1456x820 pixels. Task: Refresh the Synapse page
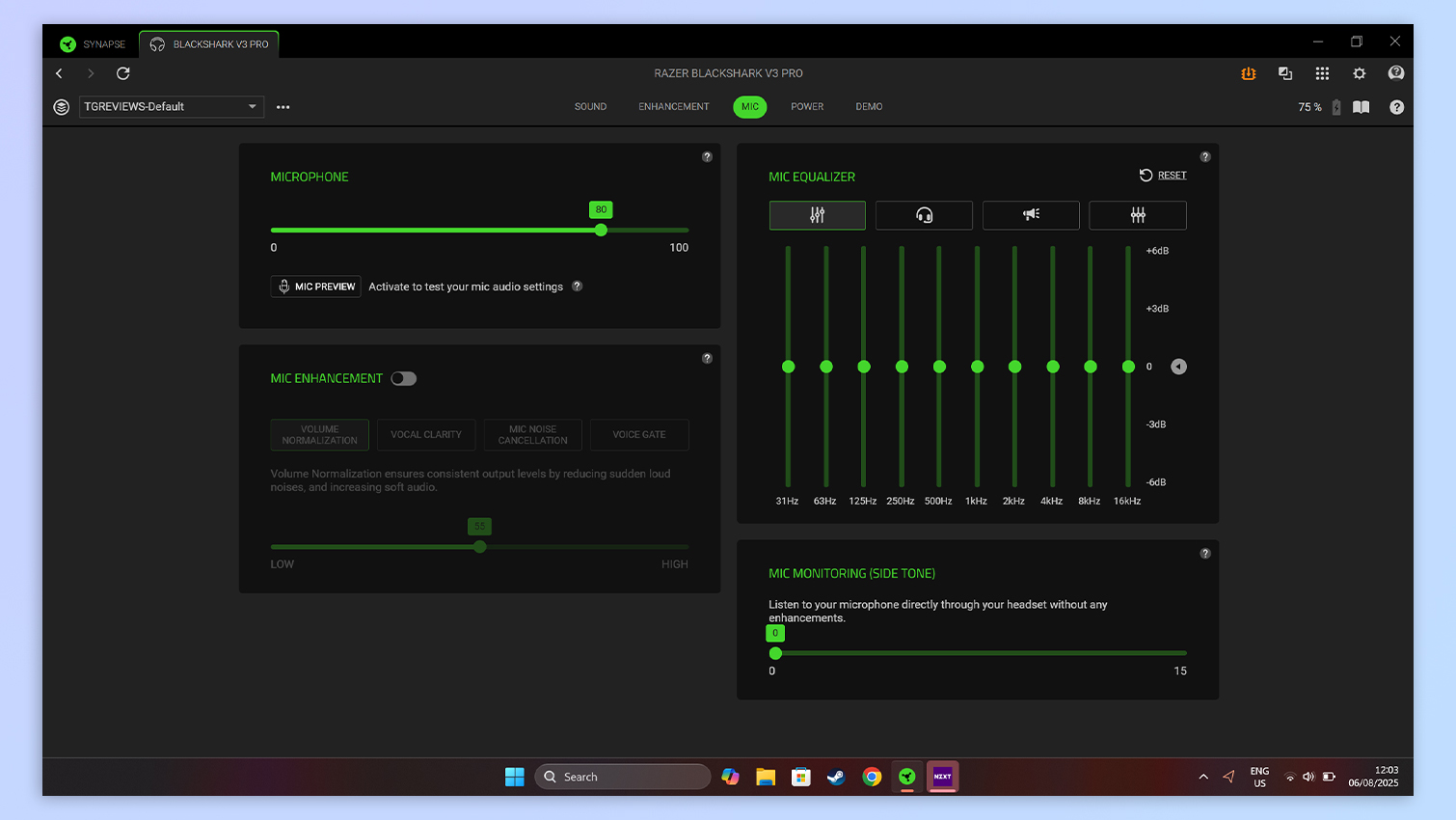click(x=123, y=73)
